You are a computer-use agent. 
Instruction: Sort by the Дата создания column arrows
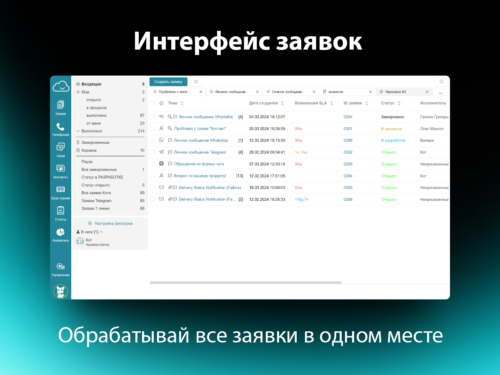(282, 103)
